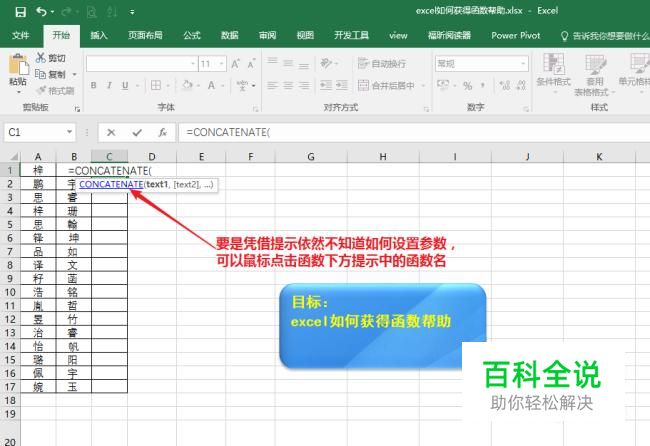The image size is (650, 446).
Task: Click the Insert Function fx button
Action: tap(162, 133)
